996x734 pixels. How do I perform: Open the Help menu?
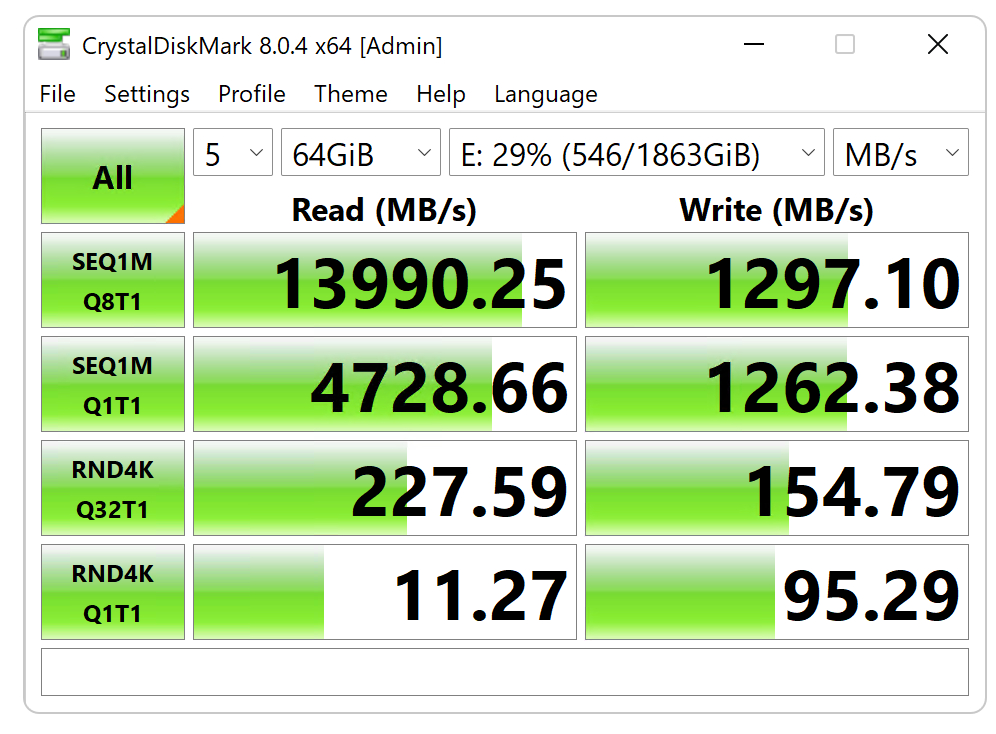coord(440,94)
